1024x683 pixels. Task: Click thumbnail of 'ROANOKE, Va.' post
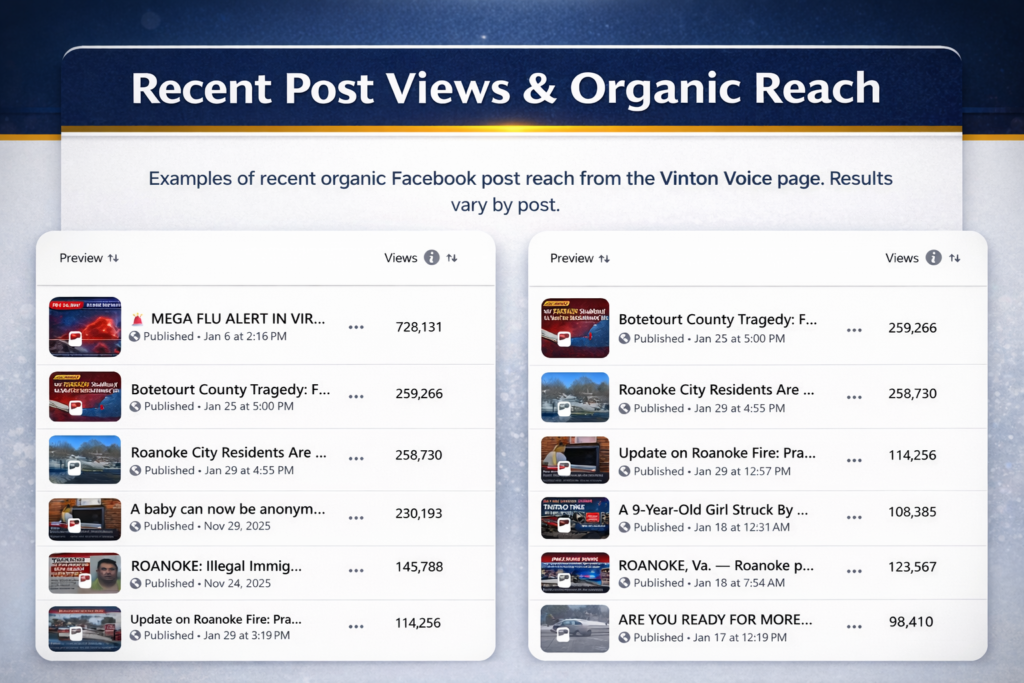click(x=574, y=573)
